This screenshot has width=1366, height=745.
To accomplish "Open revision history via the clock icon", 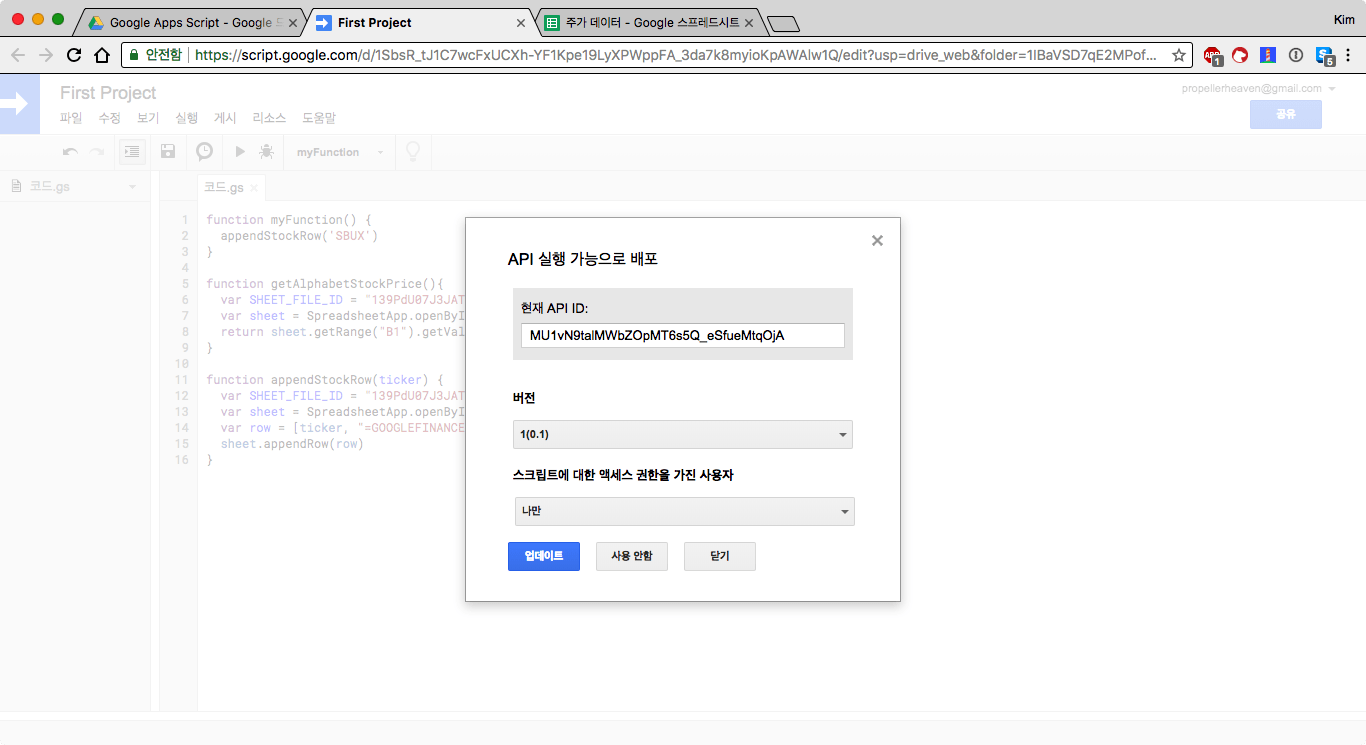I will [204, 151].
